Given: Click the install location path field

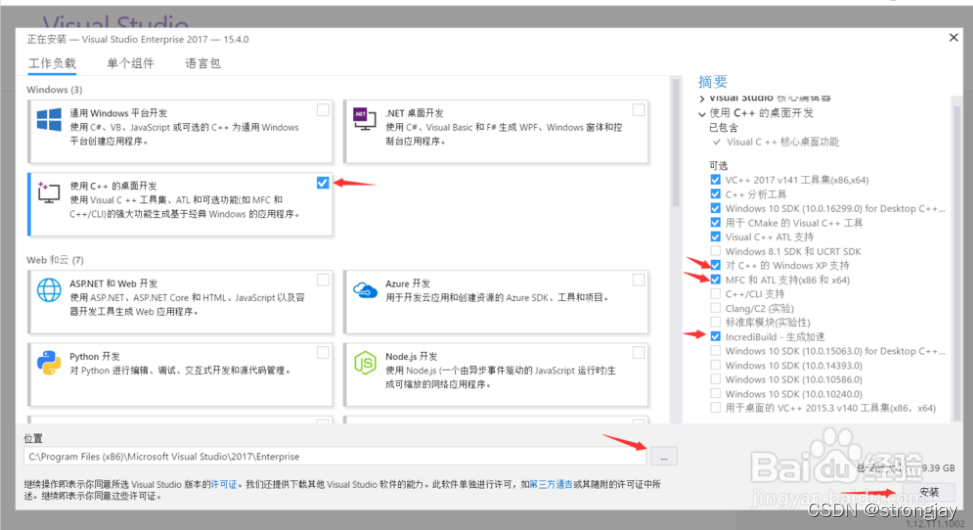Looking at the screenshot, I should pos(335,457).
